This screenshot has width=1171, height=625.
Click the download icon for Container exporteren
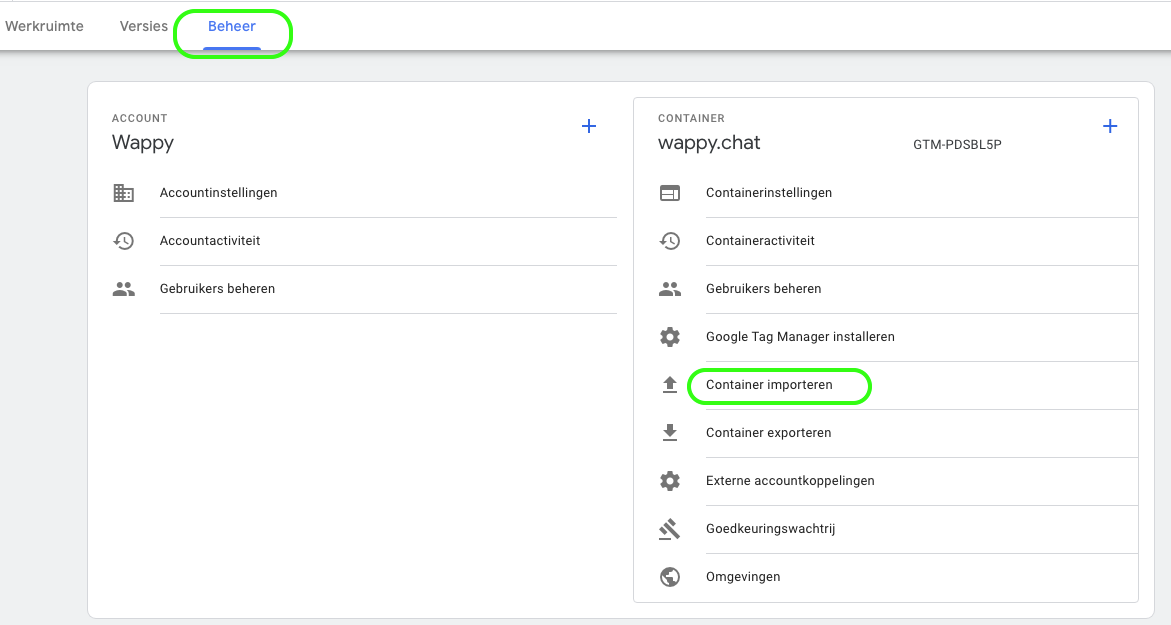click(x=670, y=432)
